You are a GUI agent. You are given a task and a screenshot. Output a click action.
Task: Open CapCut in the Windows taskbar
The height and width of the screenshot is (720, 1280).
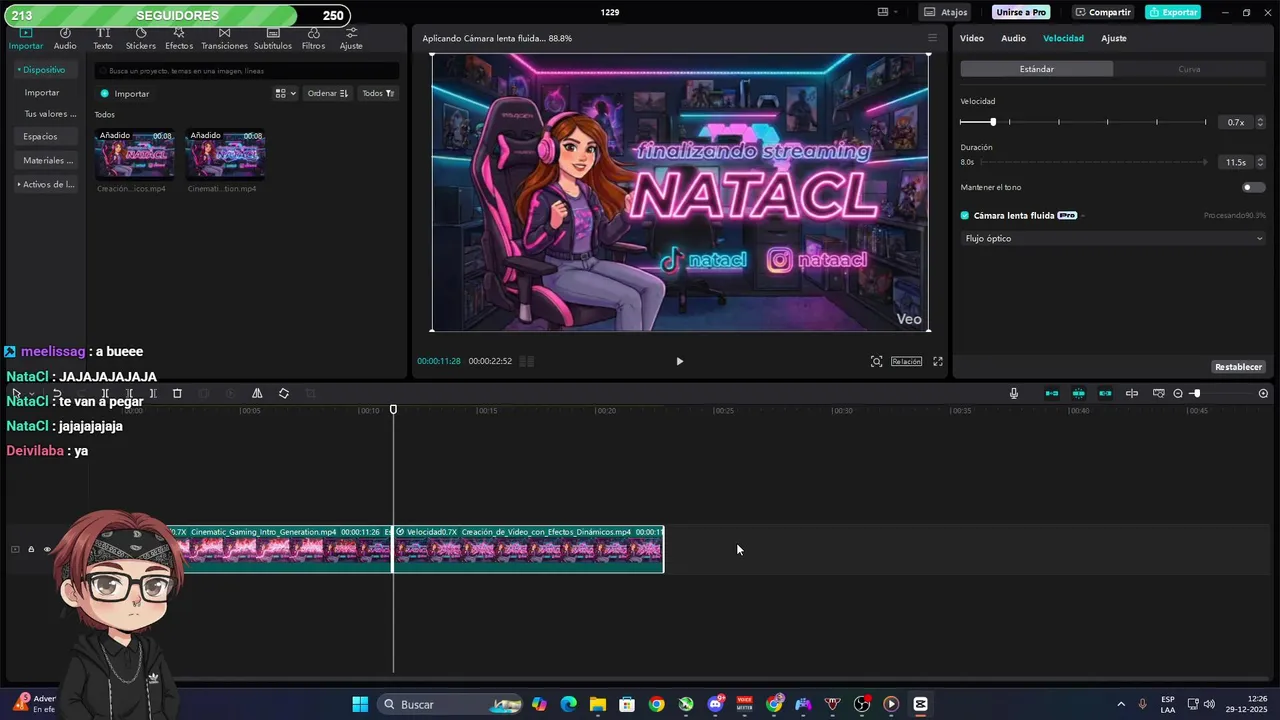(x=920, y=704)
